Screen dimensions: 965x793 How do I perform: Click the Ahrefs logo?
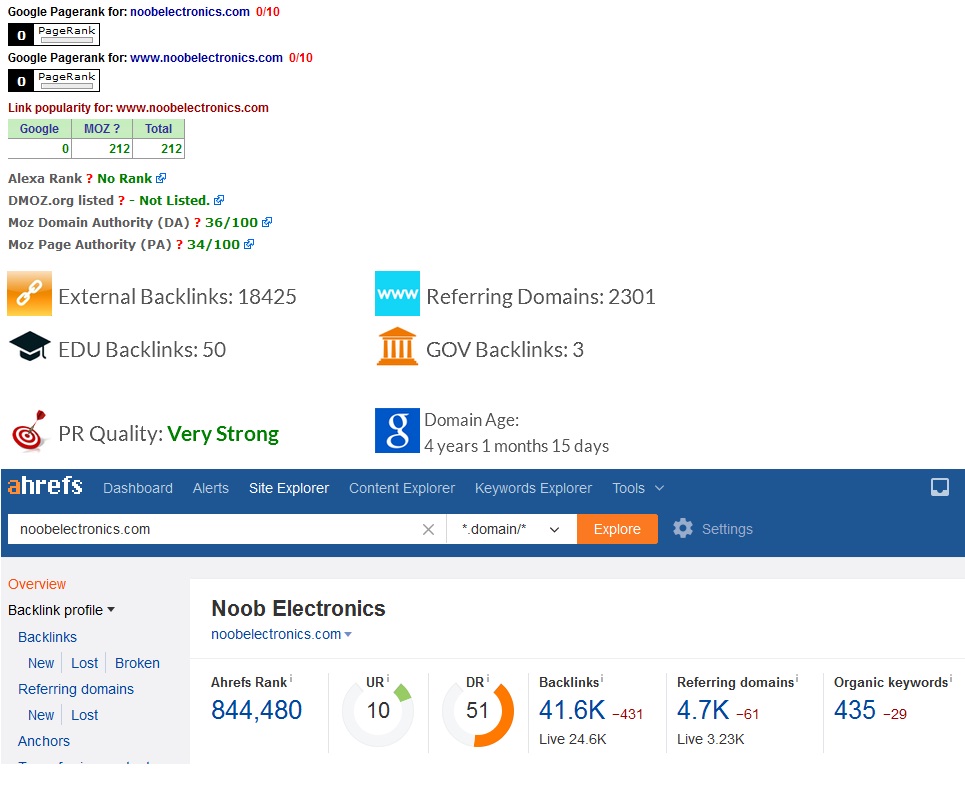(45, 487)
